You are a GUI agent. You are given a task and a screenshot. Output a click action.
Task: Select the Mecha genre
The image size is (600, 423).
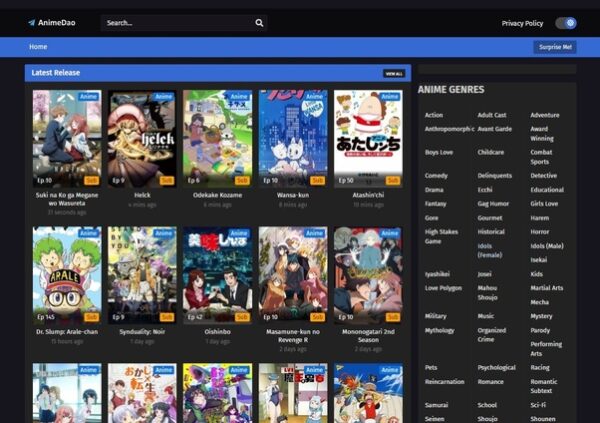tap(540, 302)
